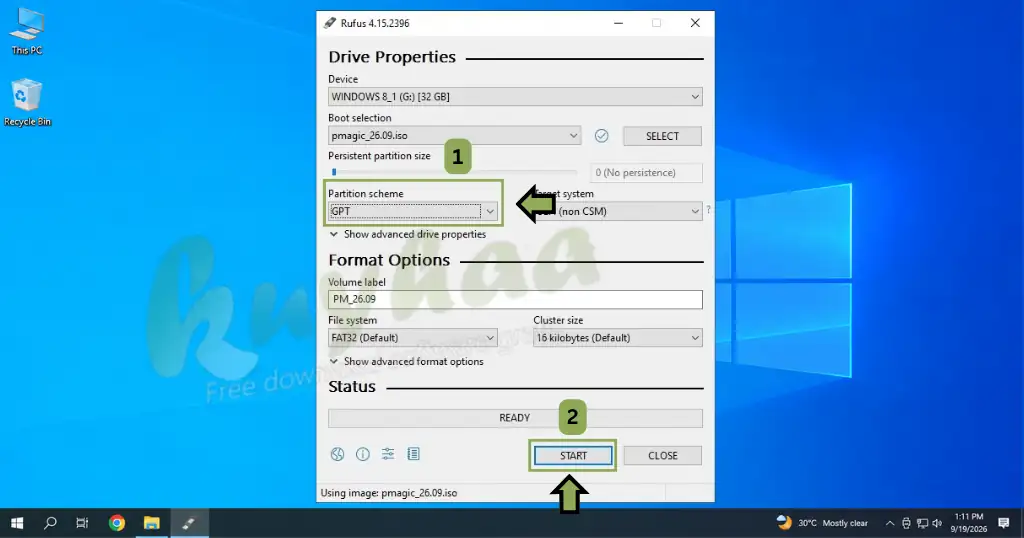
Task: Open the taskbar clock showing 1:11 PM
Action: [x=968, y=523]
